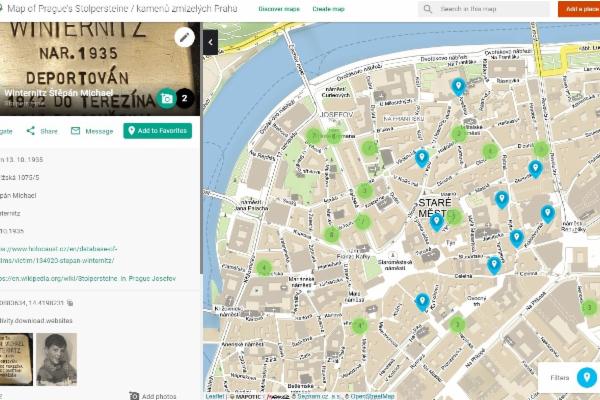Click the pencil edit icon on header photo
600x400 pixels.
pos(184,37)
